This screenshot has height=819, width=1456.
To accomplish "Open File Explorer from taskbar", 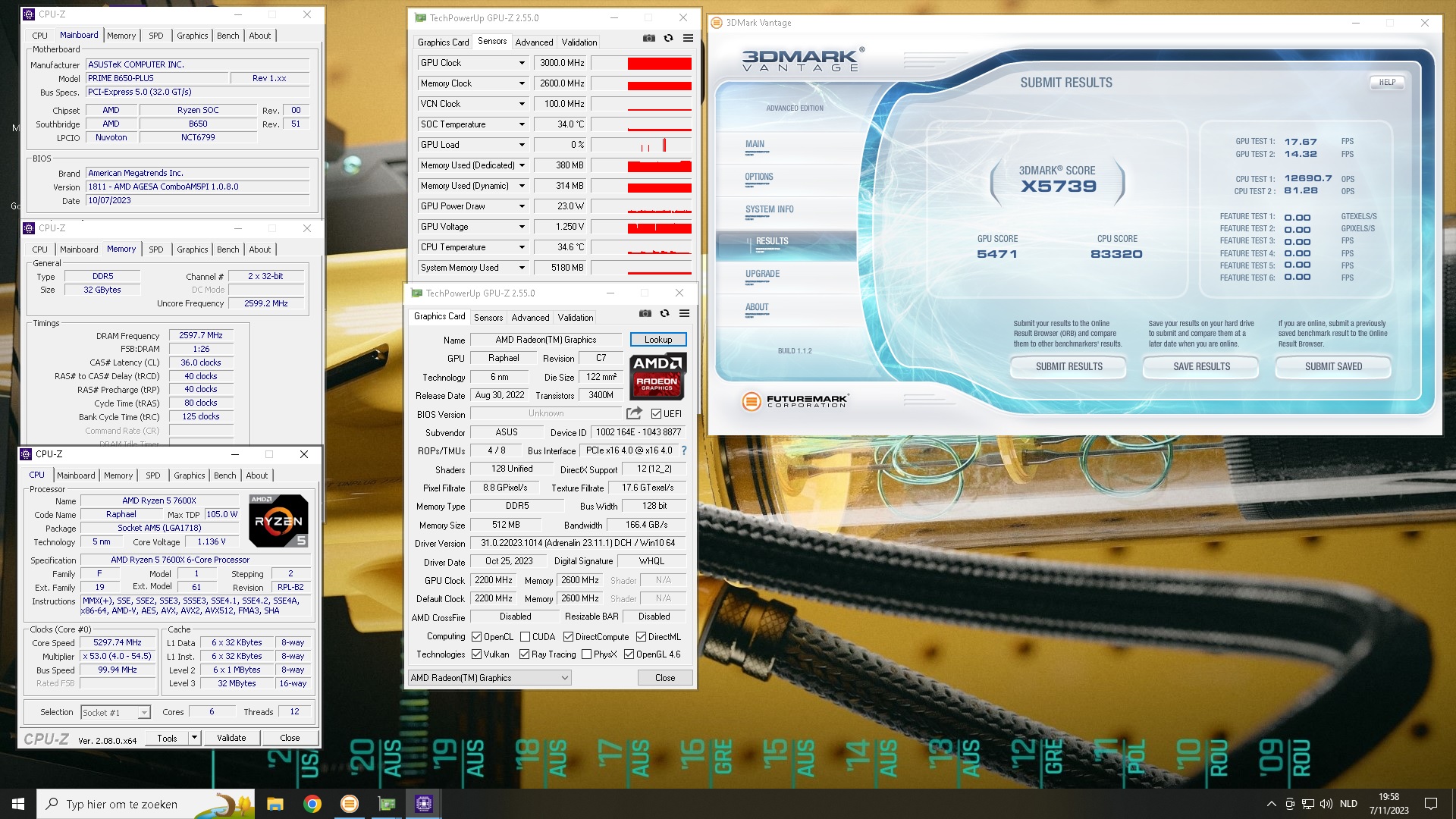I will pos(275,804).
